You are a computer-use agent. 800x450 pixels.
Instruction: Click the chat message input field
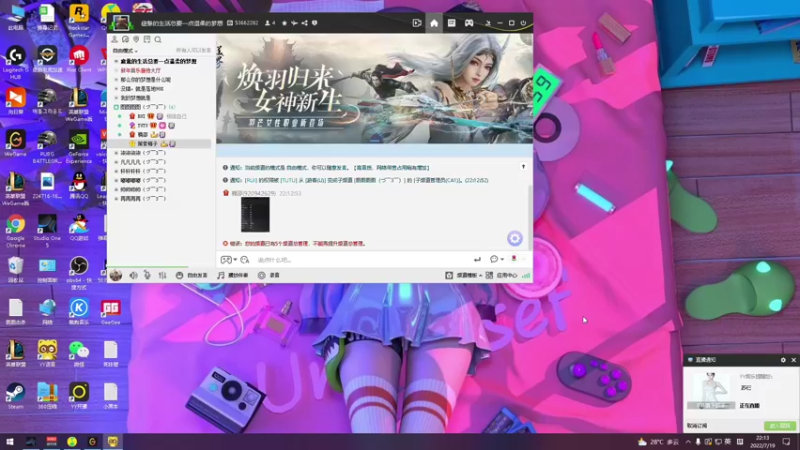point(362,260)
